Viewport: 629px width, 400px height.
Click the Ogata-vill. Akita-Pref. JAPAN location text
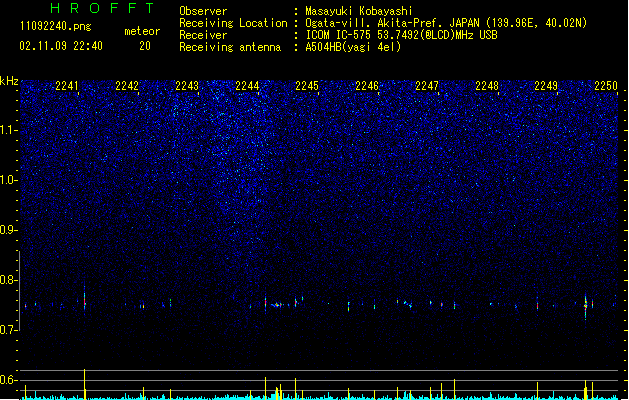446,23
